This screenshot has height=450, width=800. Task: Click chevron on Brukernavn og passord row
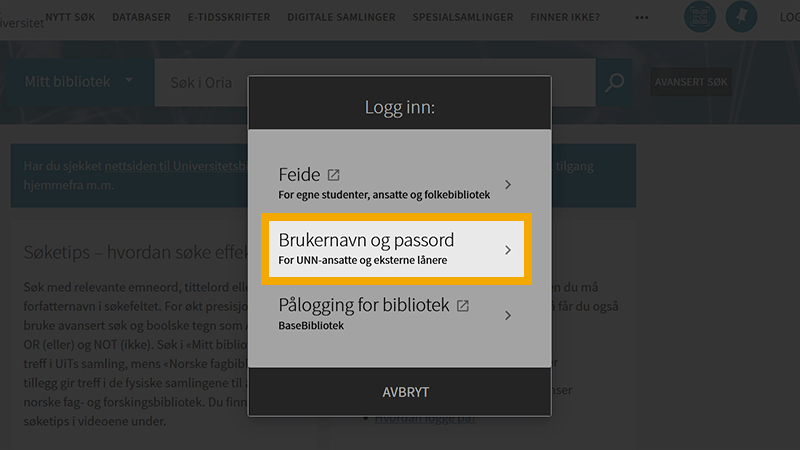coord(508,249)
